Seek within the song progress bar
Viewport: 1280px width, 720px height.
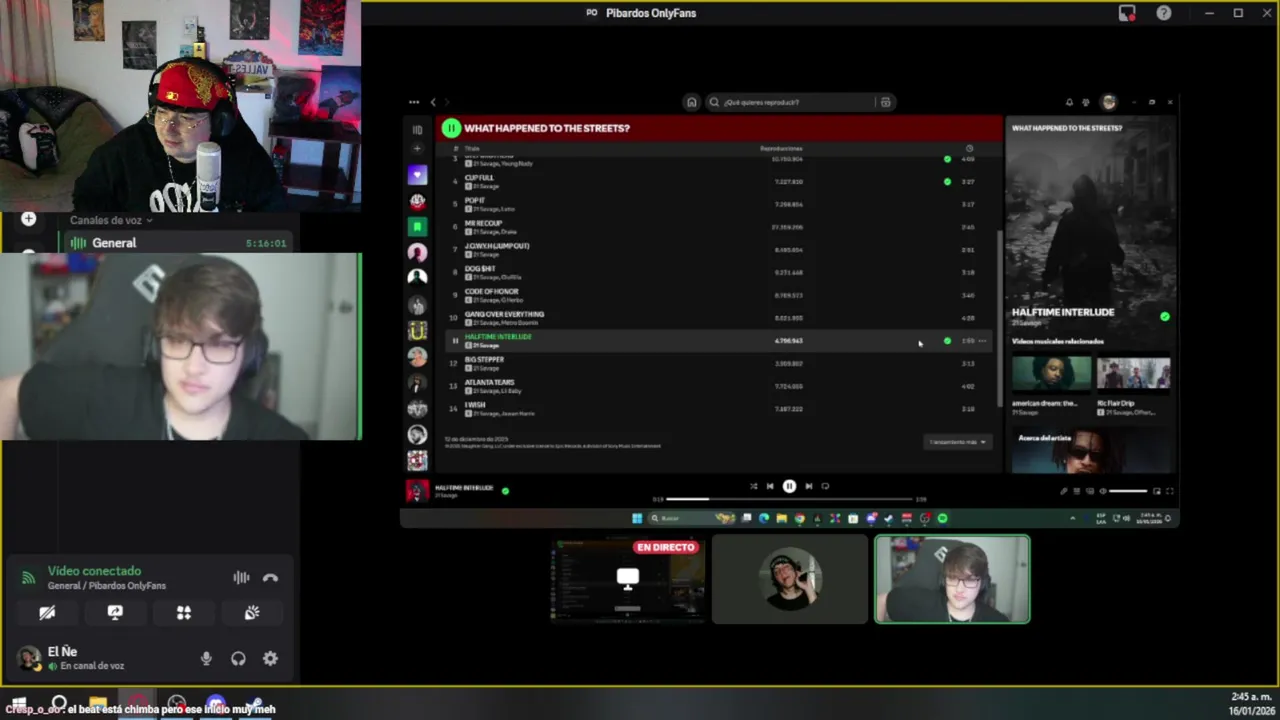(789, 498)
